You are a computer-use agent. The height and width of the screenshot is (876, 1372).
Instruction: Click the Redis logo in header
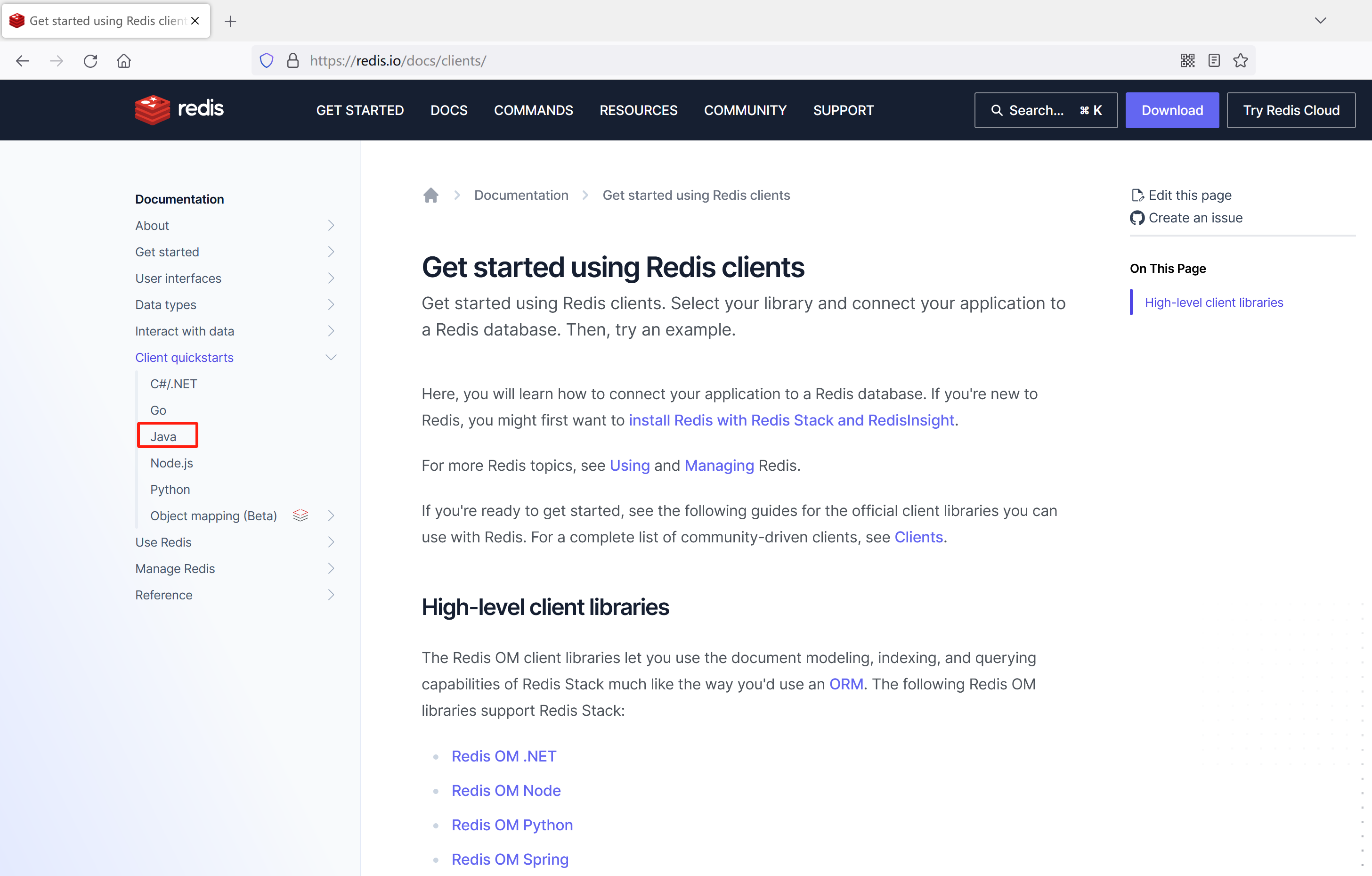[x=179, y=109]
